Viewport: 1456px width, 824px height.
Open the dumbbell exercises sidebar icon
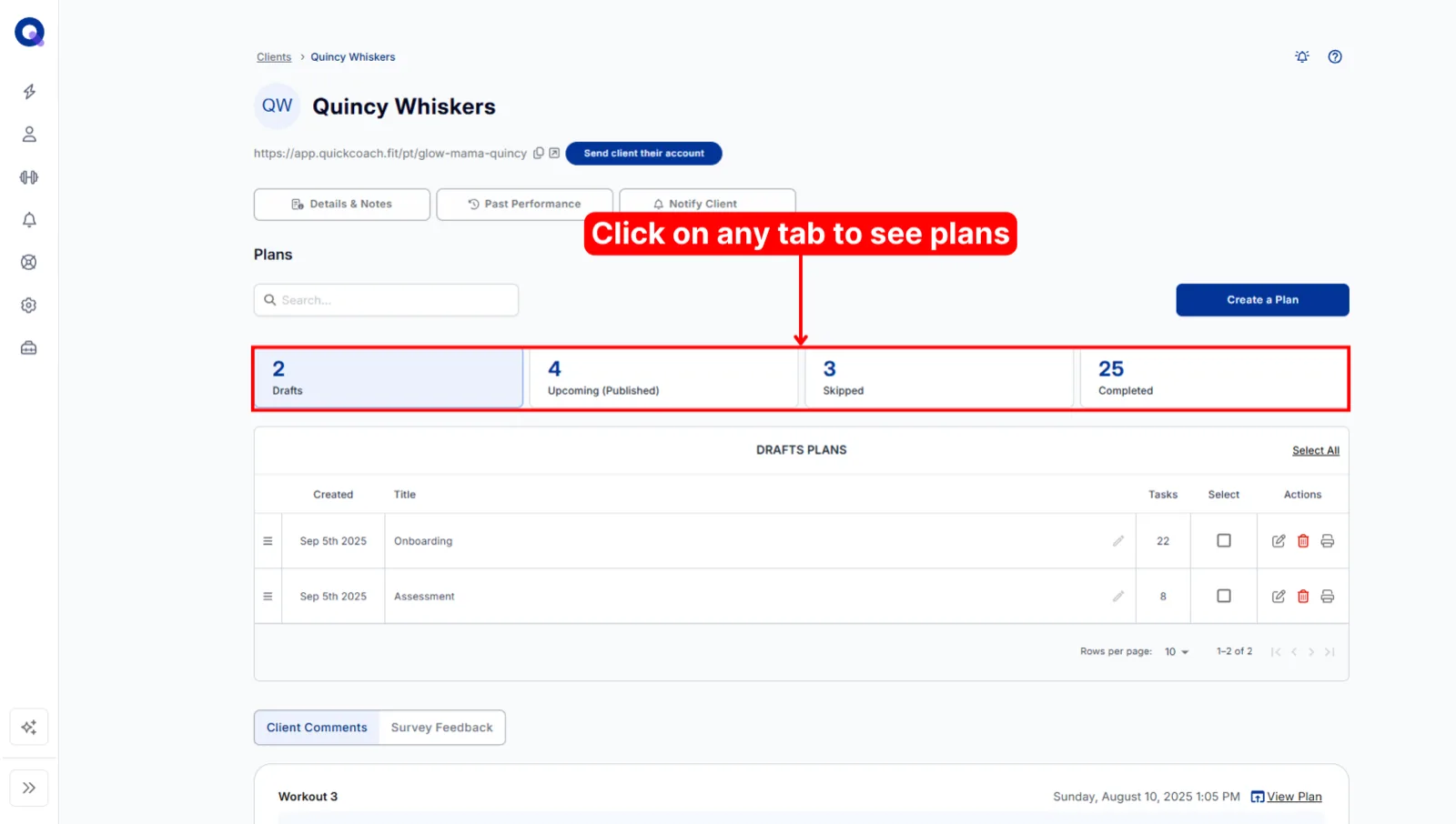29,177
